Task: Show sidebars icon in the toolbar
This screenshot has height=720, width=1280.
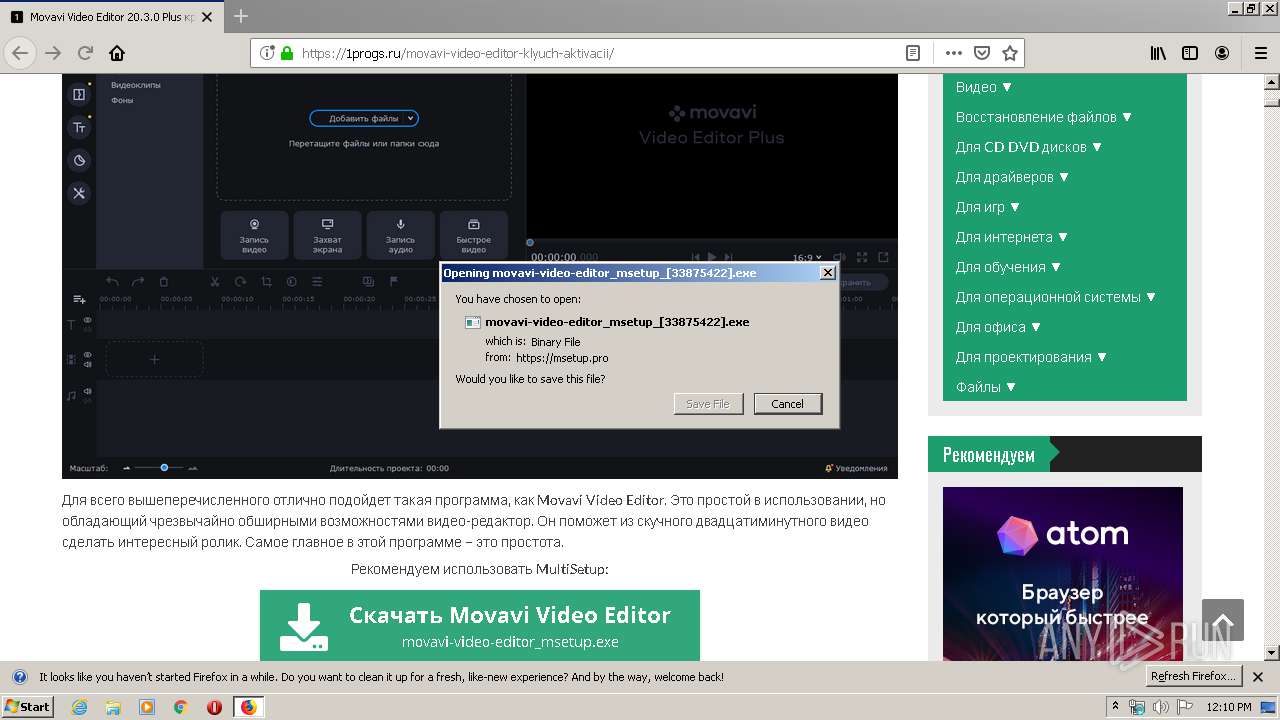Action: pyautogui.click(x=1190, y=53)
